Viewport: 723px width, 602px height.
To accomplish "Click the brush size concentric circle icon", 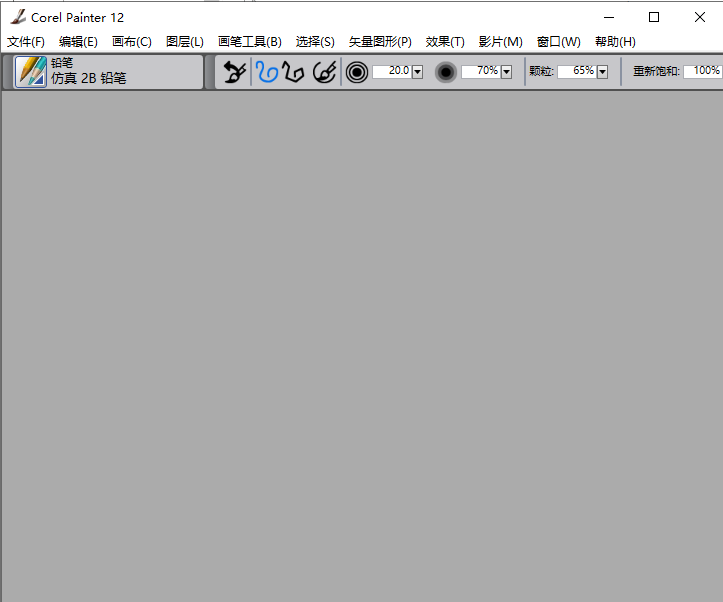I will click(357, 72).
